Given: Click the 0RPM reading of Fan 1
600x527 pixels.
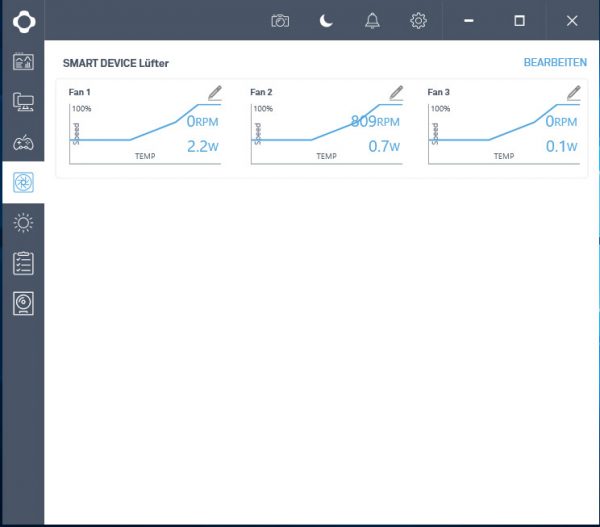Looking at the screenshot, I should (202, 122).
